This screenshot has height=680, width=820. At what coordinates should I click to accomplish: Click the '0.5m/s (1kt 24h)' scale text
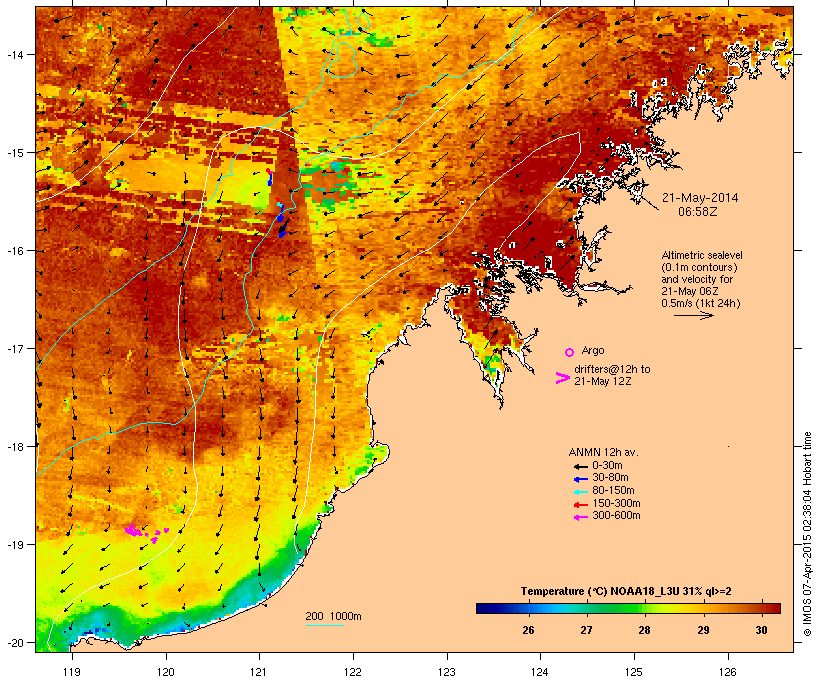(701, 303)
